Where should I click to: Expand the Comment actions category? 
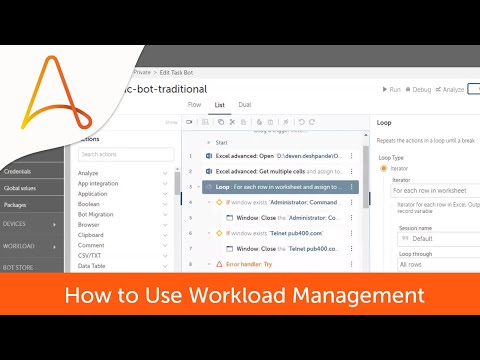coord(165,245)
